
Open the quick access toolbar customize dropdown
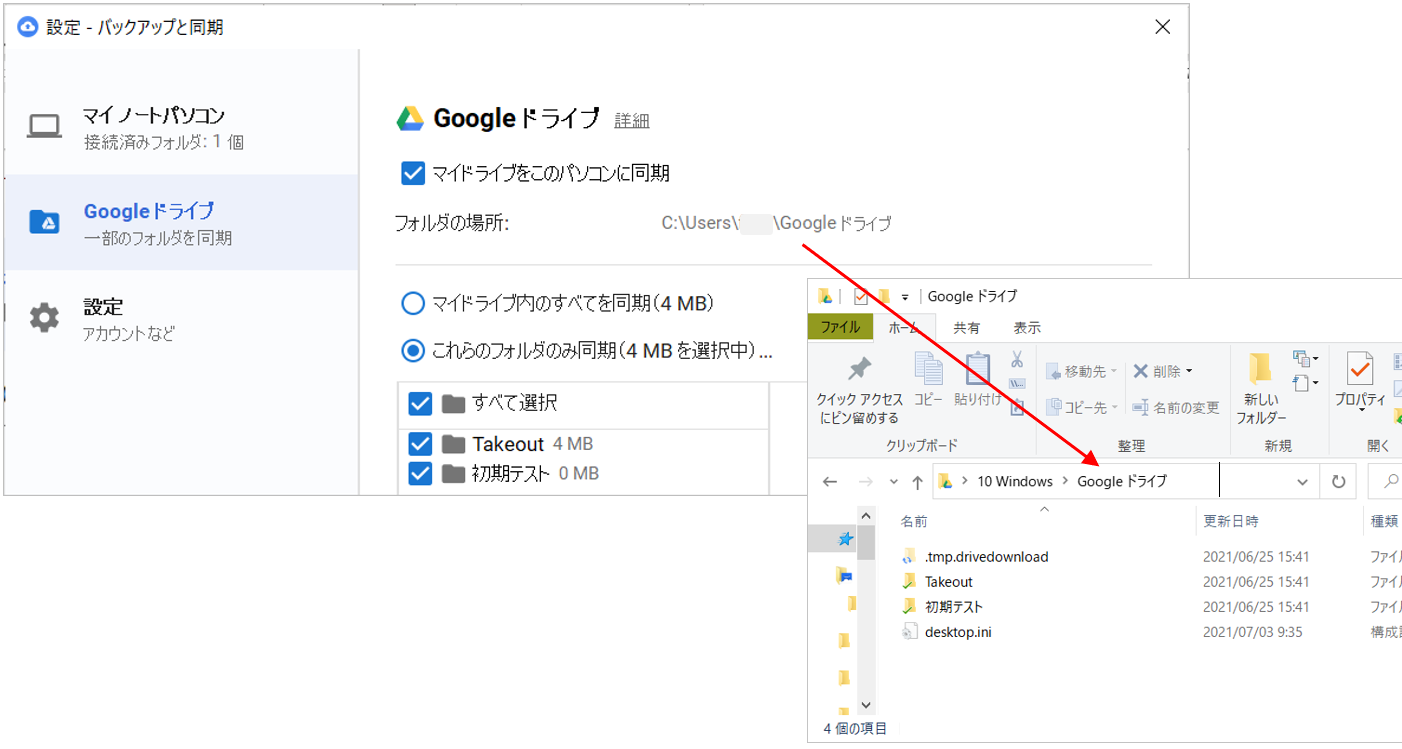(905, 297)
